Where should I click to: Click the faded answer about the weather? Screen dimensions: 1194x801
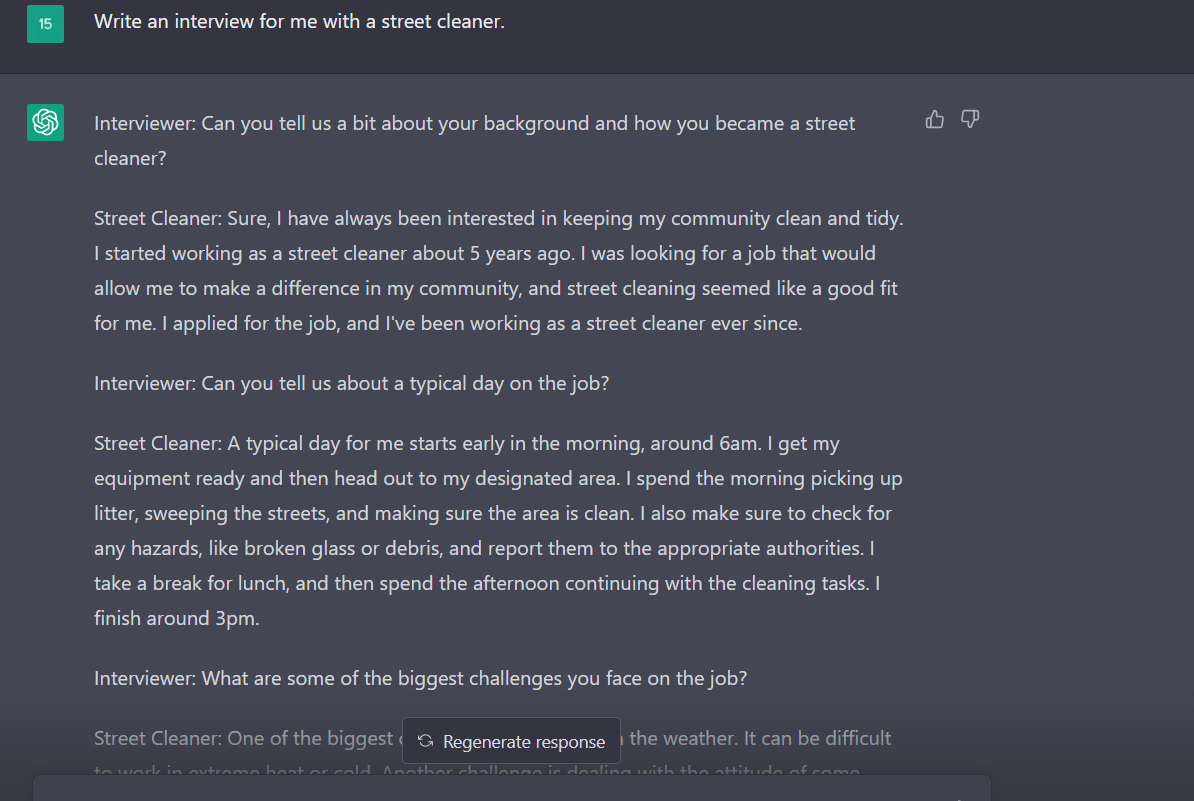pos(760,739)
